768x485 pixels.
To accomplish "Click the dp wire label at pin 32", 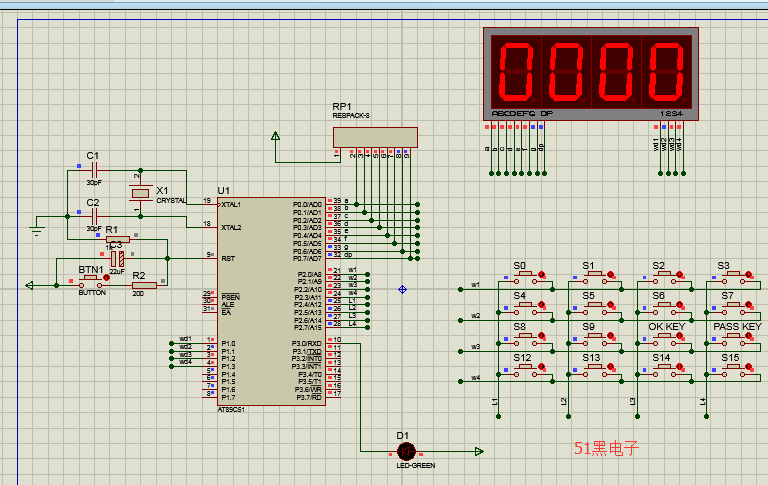I will coord(348,255).
